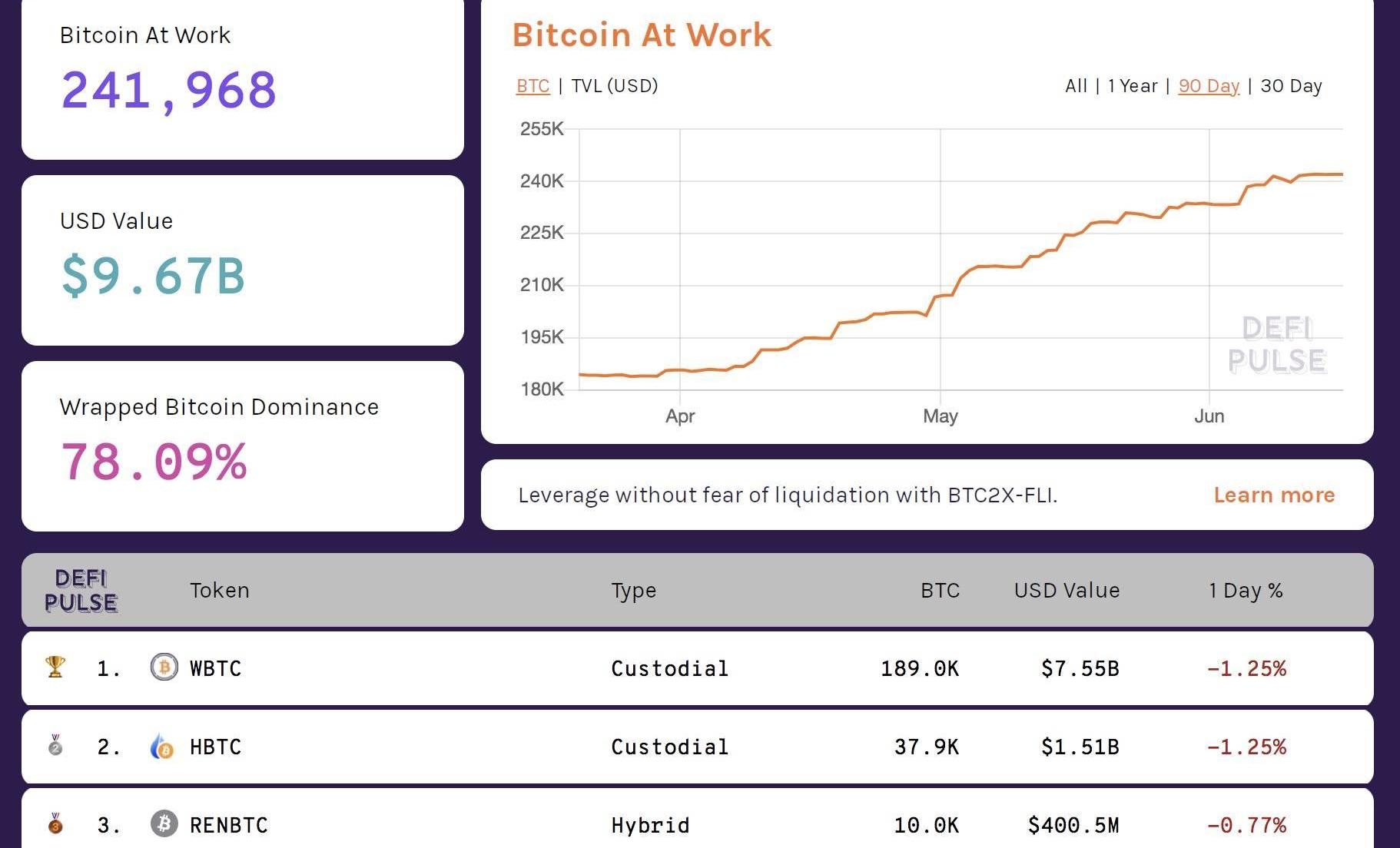The image size is (1400, 848).
Task: Sort table by Type column header
Action: click(x=633, y=590)
